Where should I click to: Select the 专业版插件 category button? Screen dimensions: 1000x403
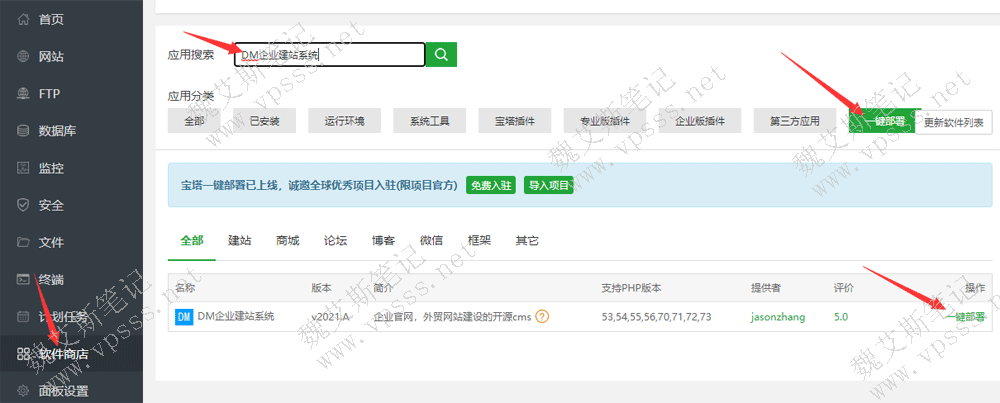point(605,121)
